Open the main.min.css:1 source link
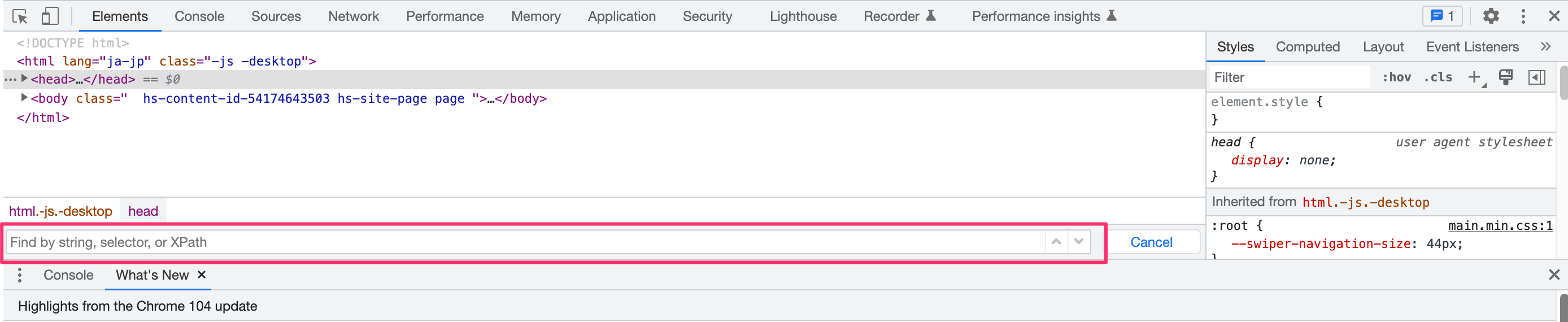This screenshot has height=322, width=1568. pos(1500,226)
